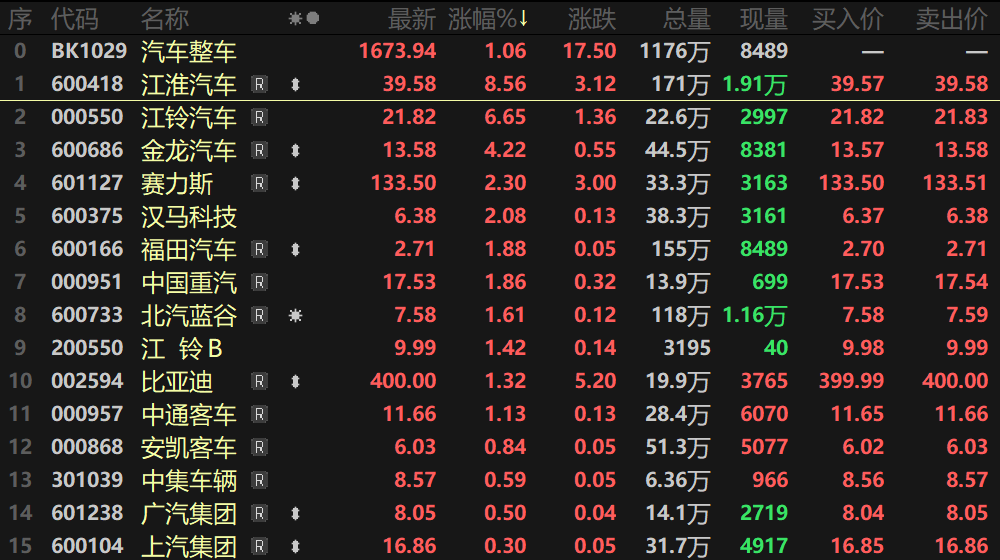Sort by the 涨幅% column header
The width and height of the screenshot is (1000, 560).
(x=488, y=19)
